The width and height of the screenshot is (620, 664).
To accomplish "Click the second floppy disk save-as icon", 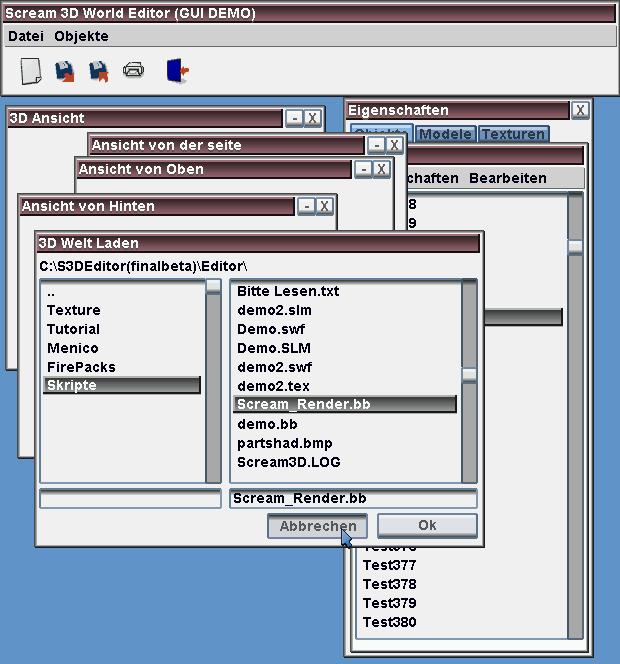I will [98, 71].
